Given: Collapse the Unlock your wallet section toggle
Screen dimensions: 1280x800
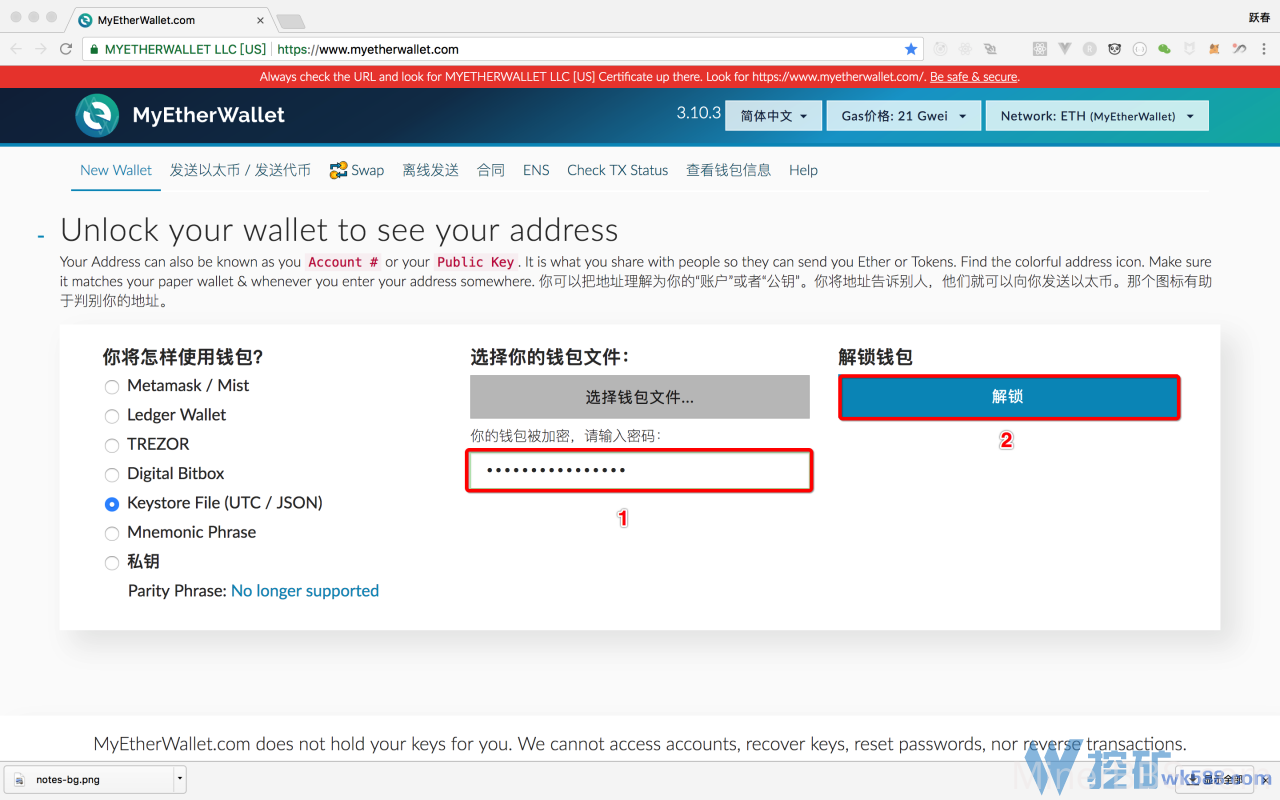Looking at the screenshot, I should pyautogui.click(x=41, y=236).
